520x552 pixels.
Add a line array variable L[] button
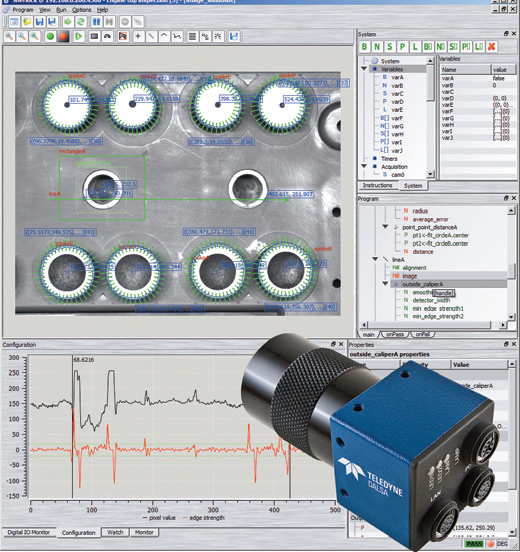[479, 46]
